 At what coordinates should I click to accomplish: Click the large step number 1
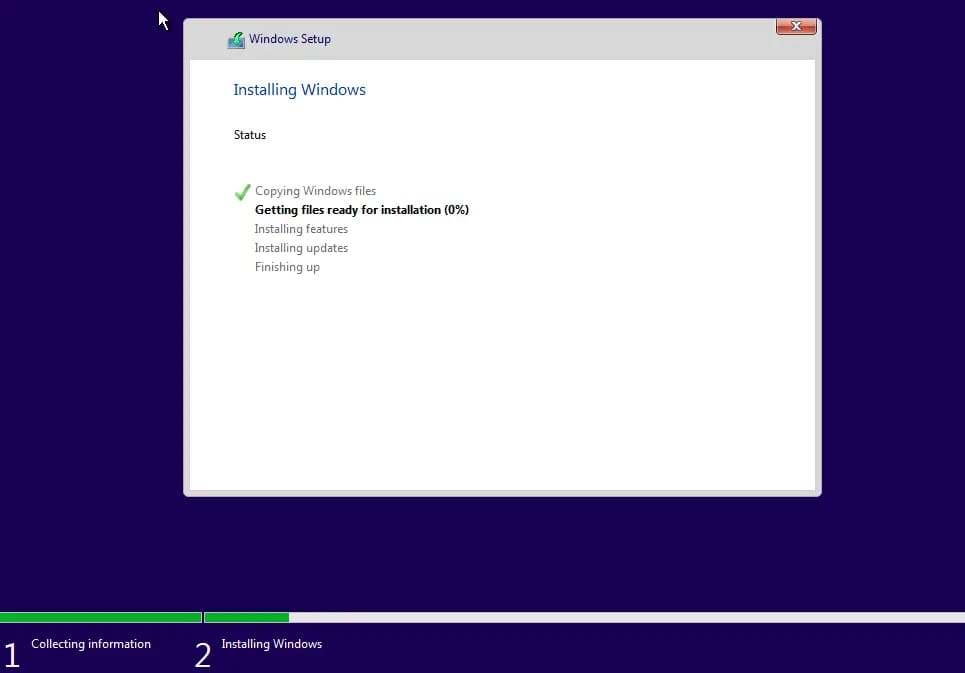tap(12, 656)
